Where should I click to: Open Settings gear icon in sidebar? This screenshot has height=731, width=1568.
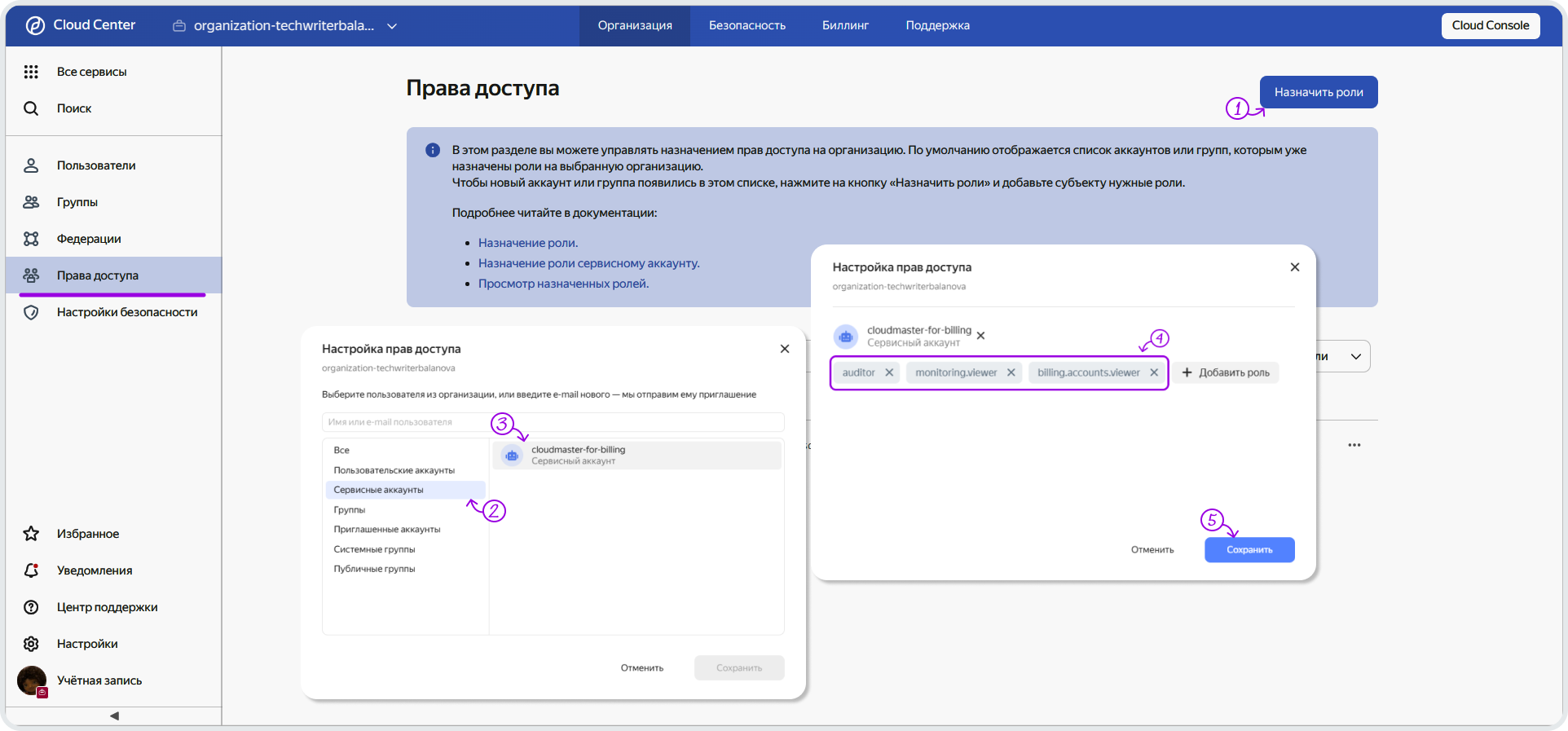coord(31,644)
